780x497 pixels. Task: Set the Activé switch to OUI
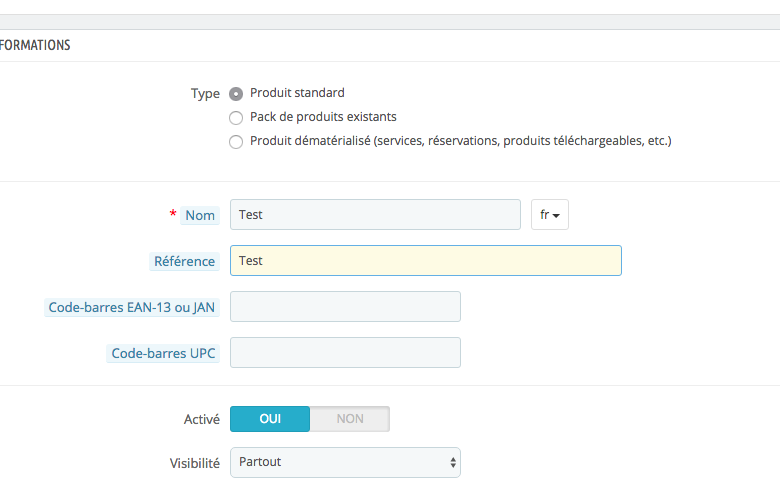point(270,419)
